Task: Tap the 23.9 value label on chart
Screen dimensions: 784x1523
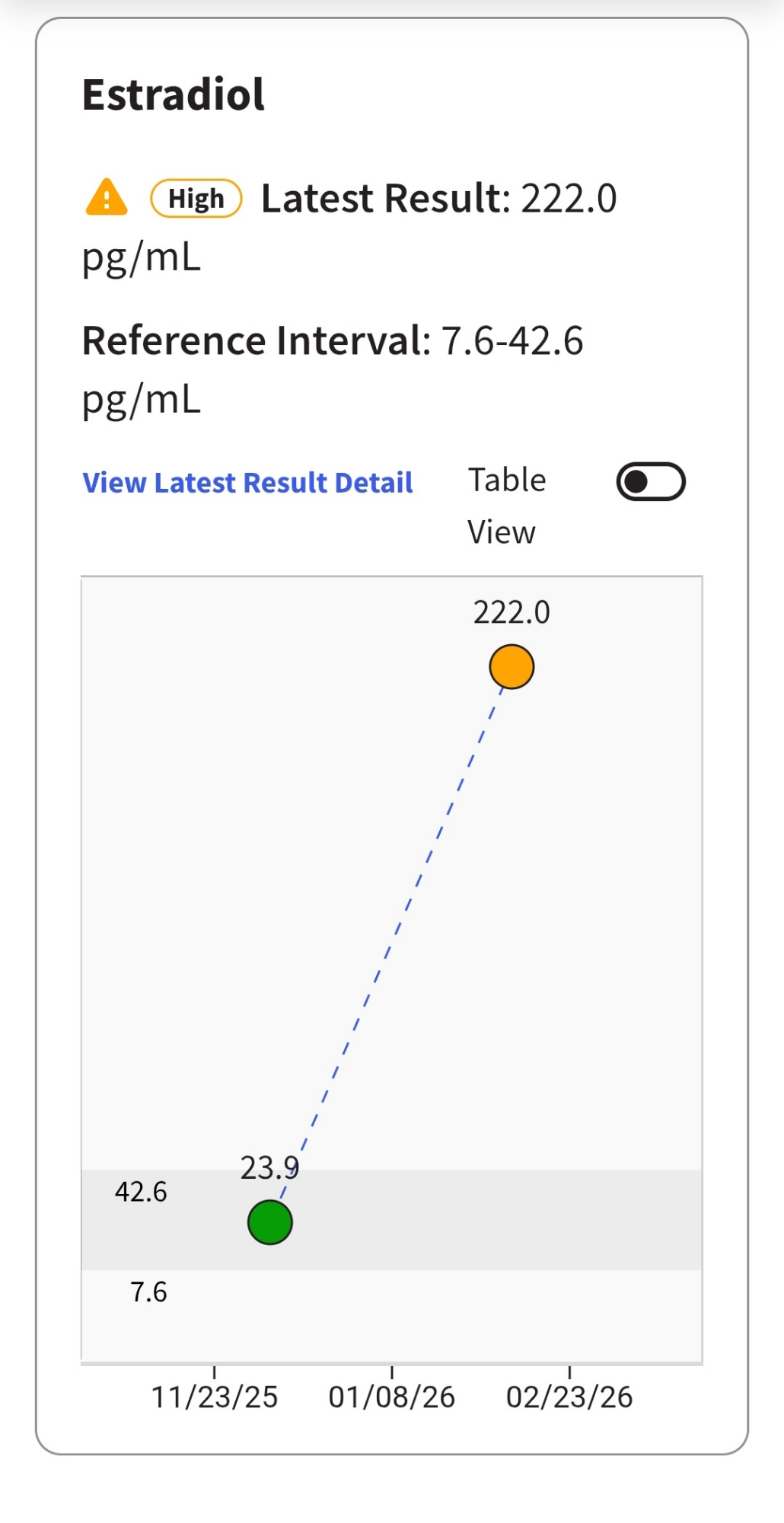Action: coord(269,1167)
